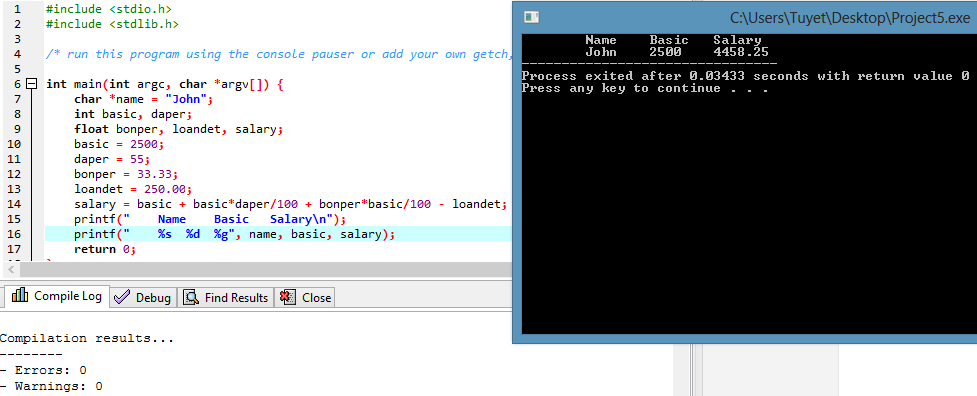
Task: Click '- Warnings: 0' in compile log
Action: (51, 386)
